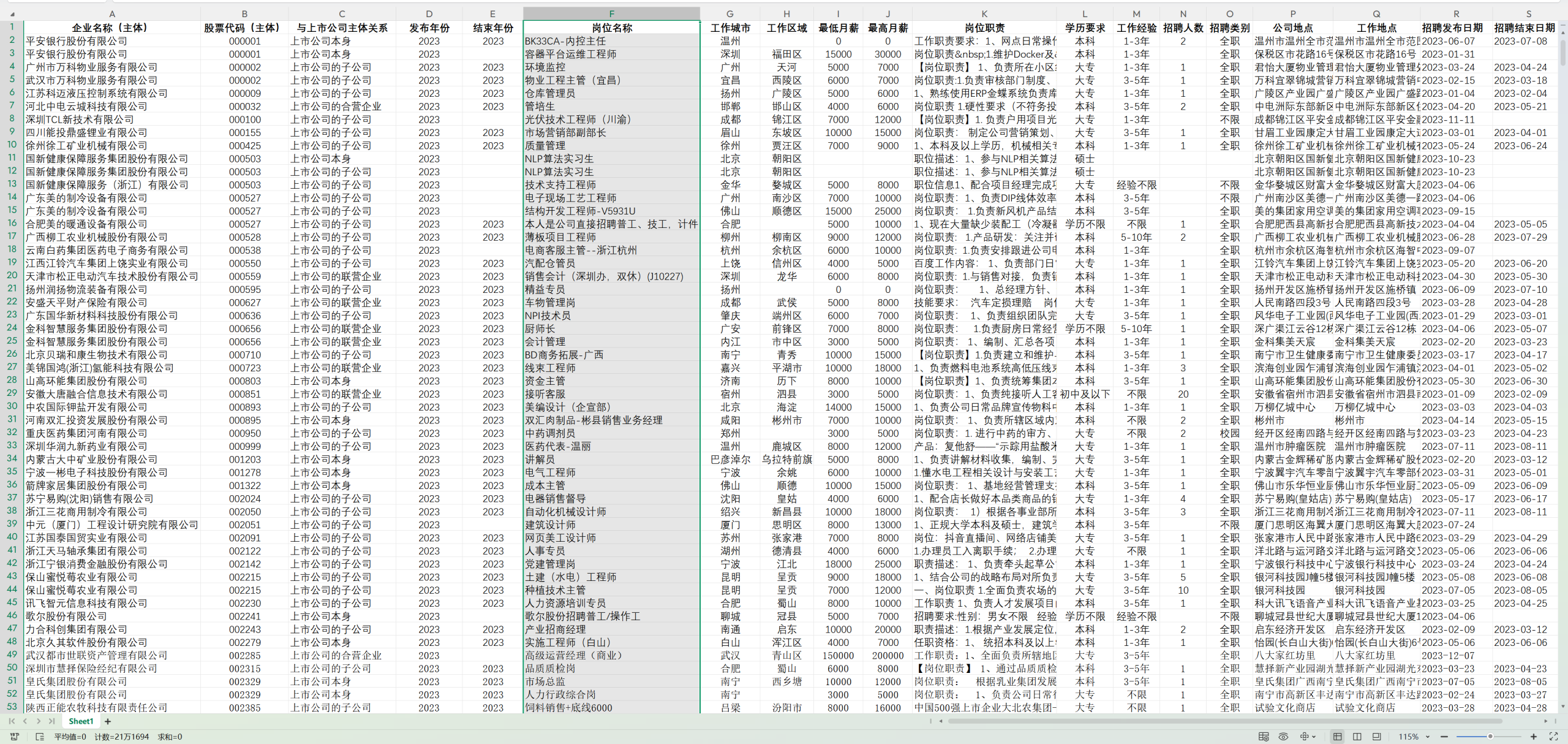This screenshot has height=744, width=1568.
Task: Click status bar layout options icon beside 平均值
Action: point(40,737)
